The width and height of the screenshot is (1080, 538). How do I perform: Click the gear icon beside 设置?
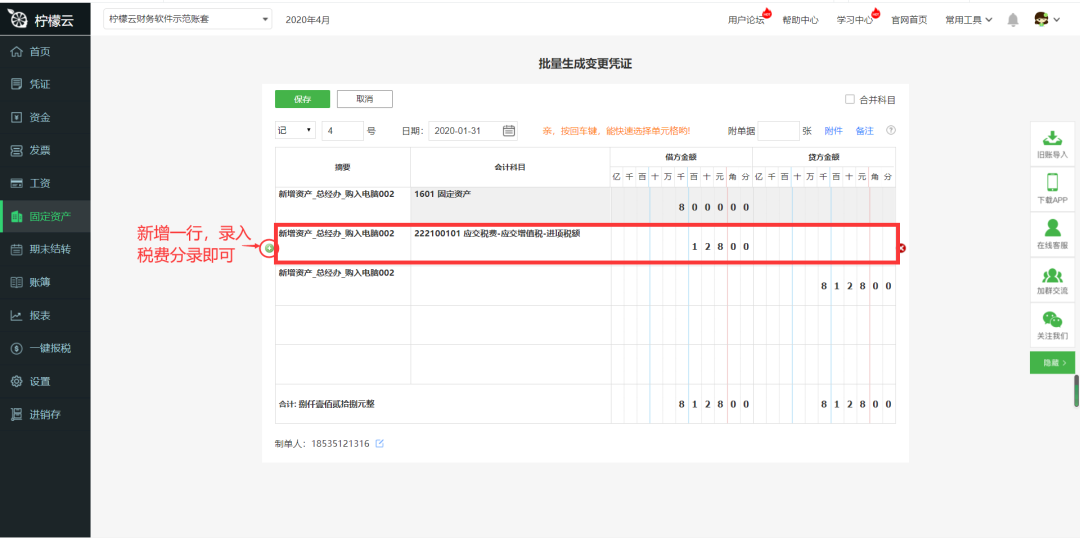tap(17, 382)
